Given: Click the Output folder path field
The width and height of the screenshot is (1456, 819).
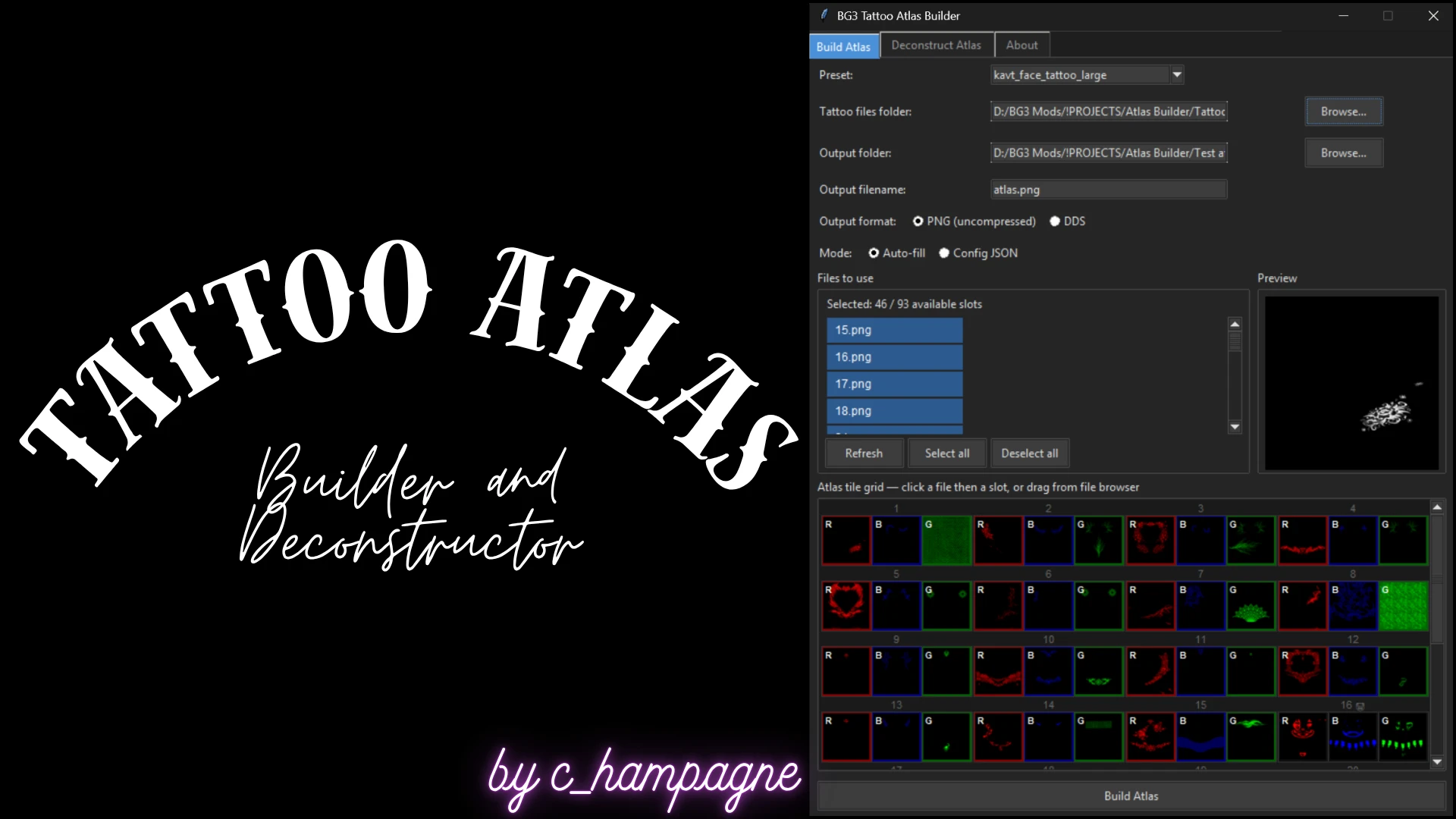Looking at the screenshot, I should [1109, 152].
